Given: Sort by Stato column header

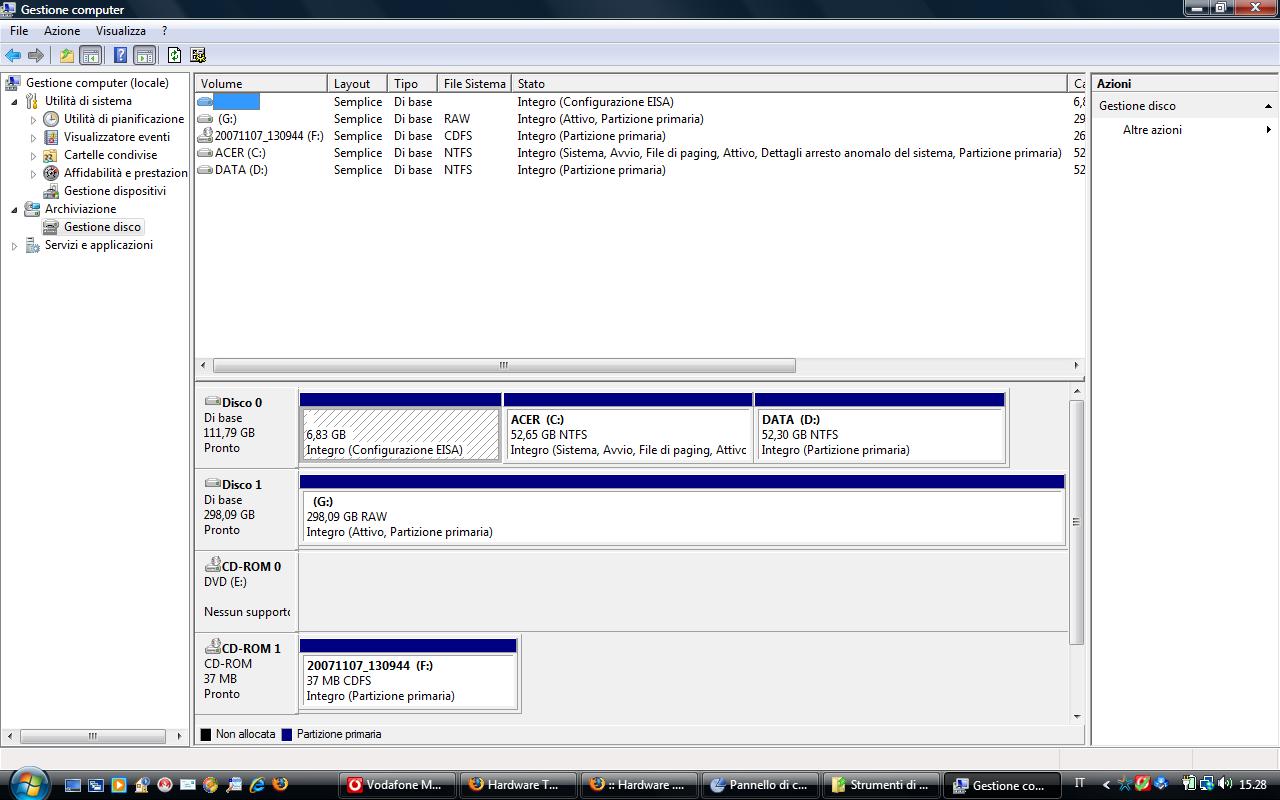Looking at the screenshot, I should [789, 84].
